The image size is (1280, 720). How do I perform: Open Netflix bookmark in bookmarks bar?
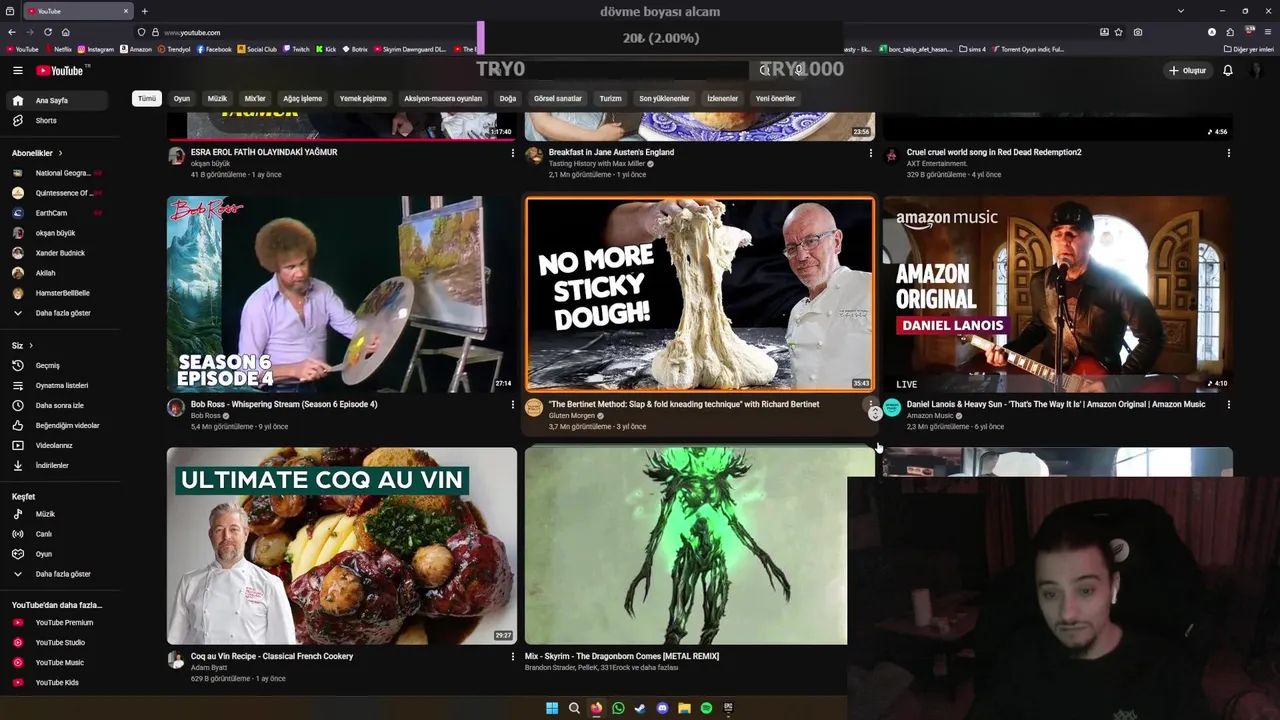58,49
